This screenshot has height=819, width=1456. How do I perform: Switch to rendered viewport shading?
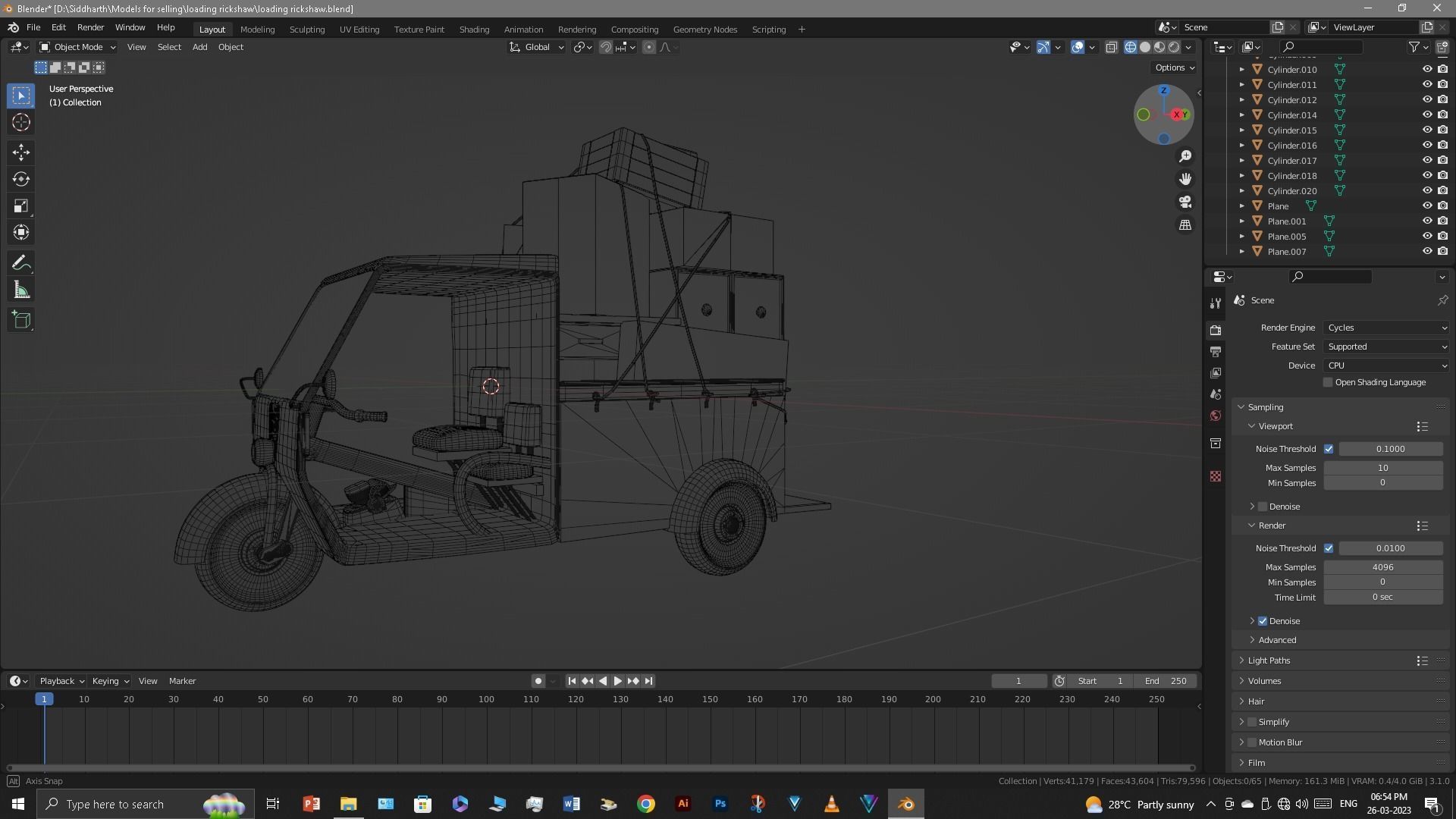click(x=1174, y=47)
